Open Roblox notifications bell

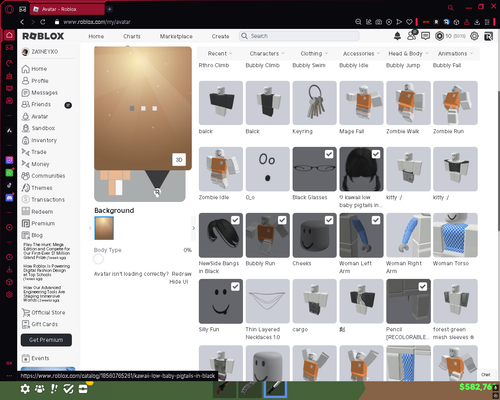[x=397, y=36]
